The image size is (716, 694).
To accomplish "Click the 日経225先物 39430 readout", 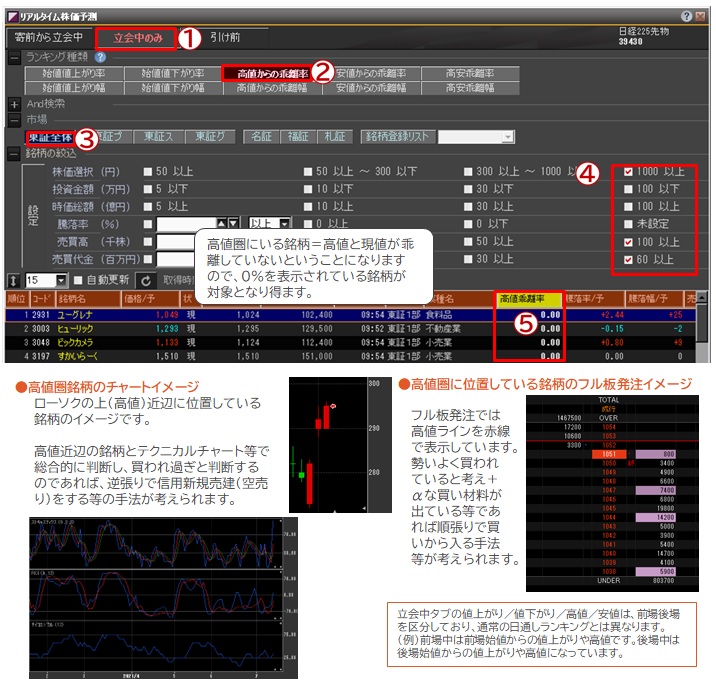I will click(x=644, y=36).
